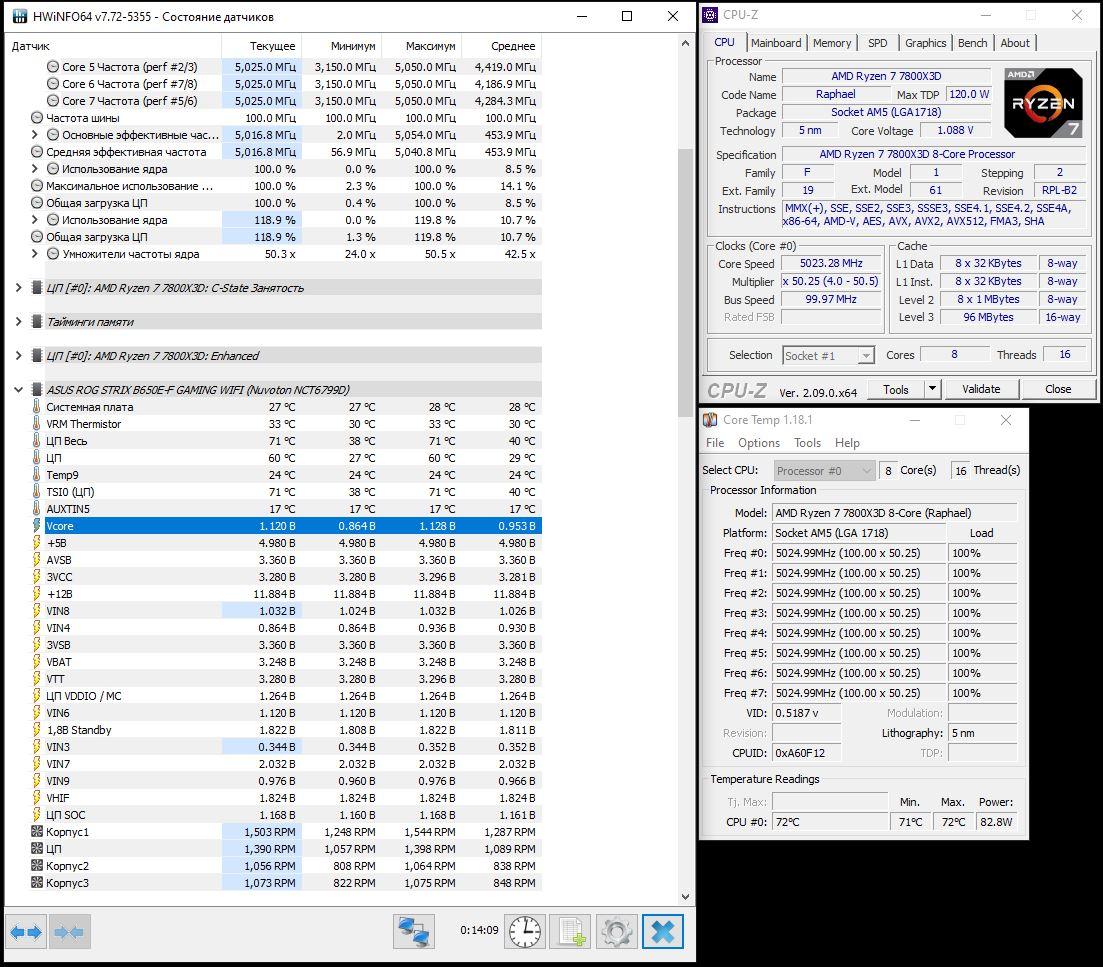
Task: Expand the C-State Занятость sensor group
Action: pos(19,288)
